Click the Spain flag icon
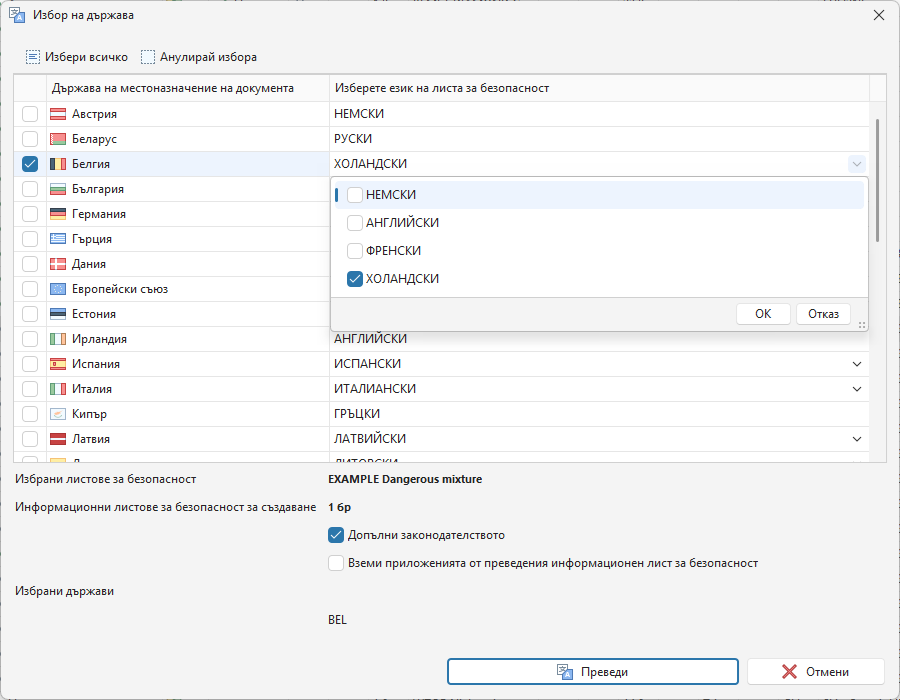900x700 pixels. tap(58, 364)
